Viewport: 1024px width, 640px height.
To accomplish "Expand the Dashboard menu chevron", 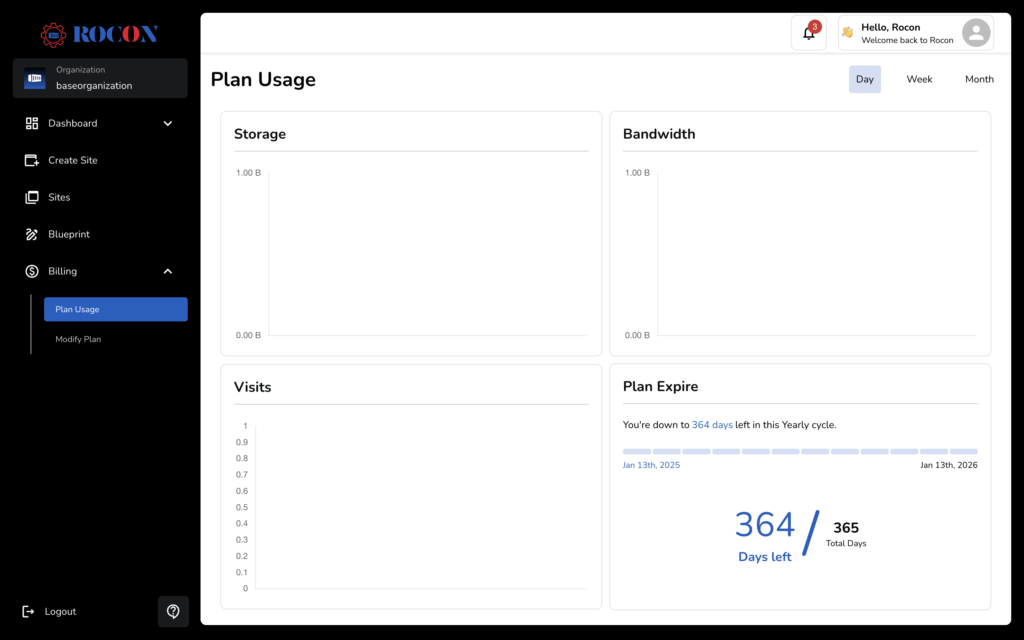I will click(168, 123).
